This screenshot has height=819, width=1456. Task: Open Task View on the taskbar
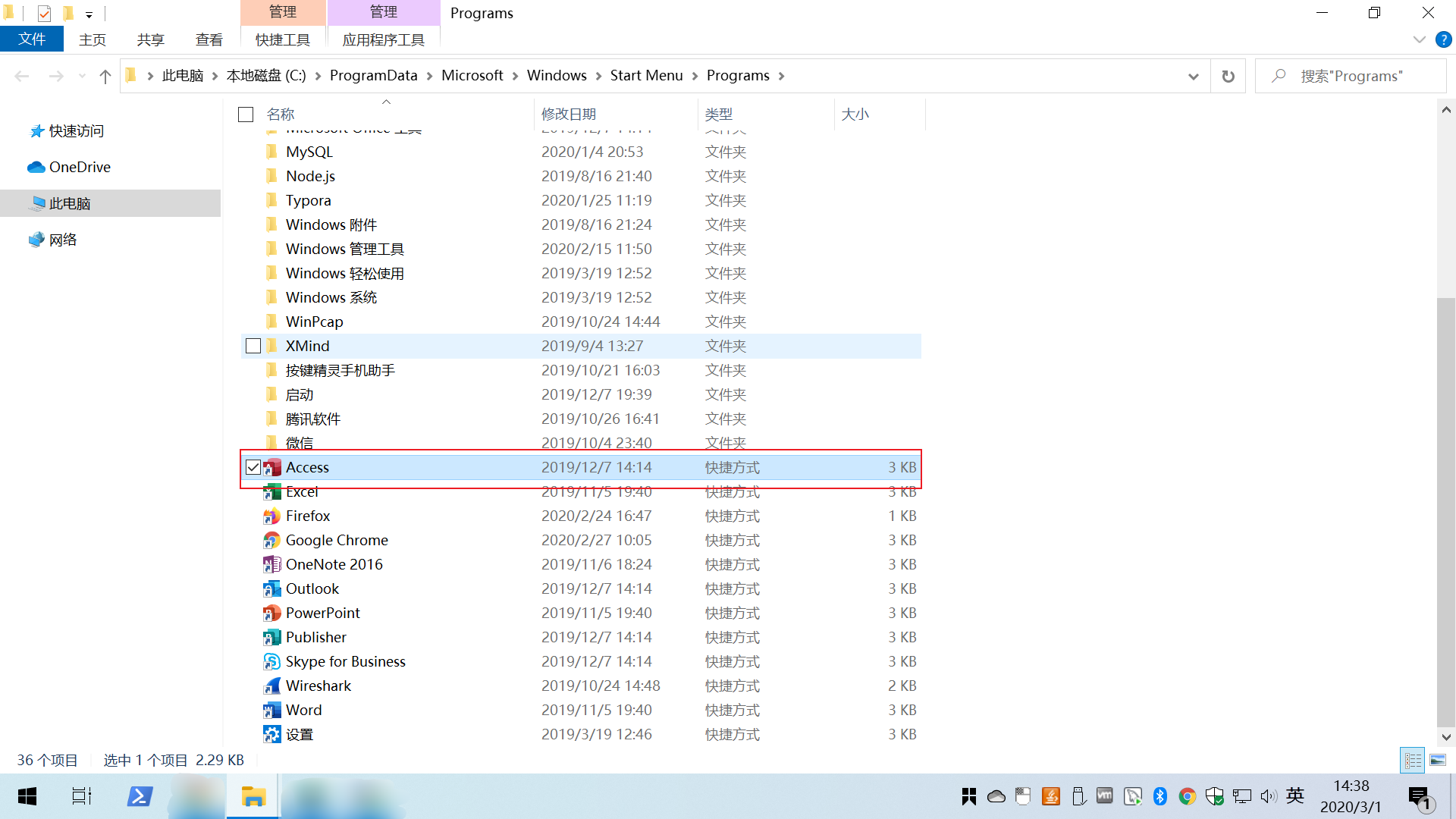click(x=81, y=796)
